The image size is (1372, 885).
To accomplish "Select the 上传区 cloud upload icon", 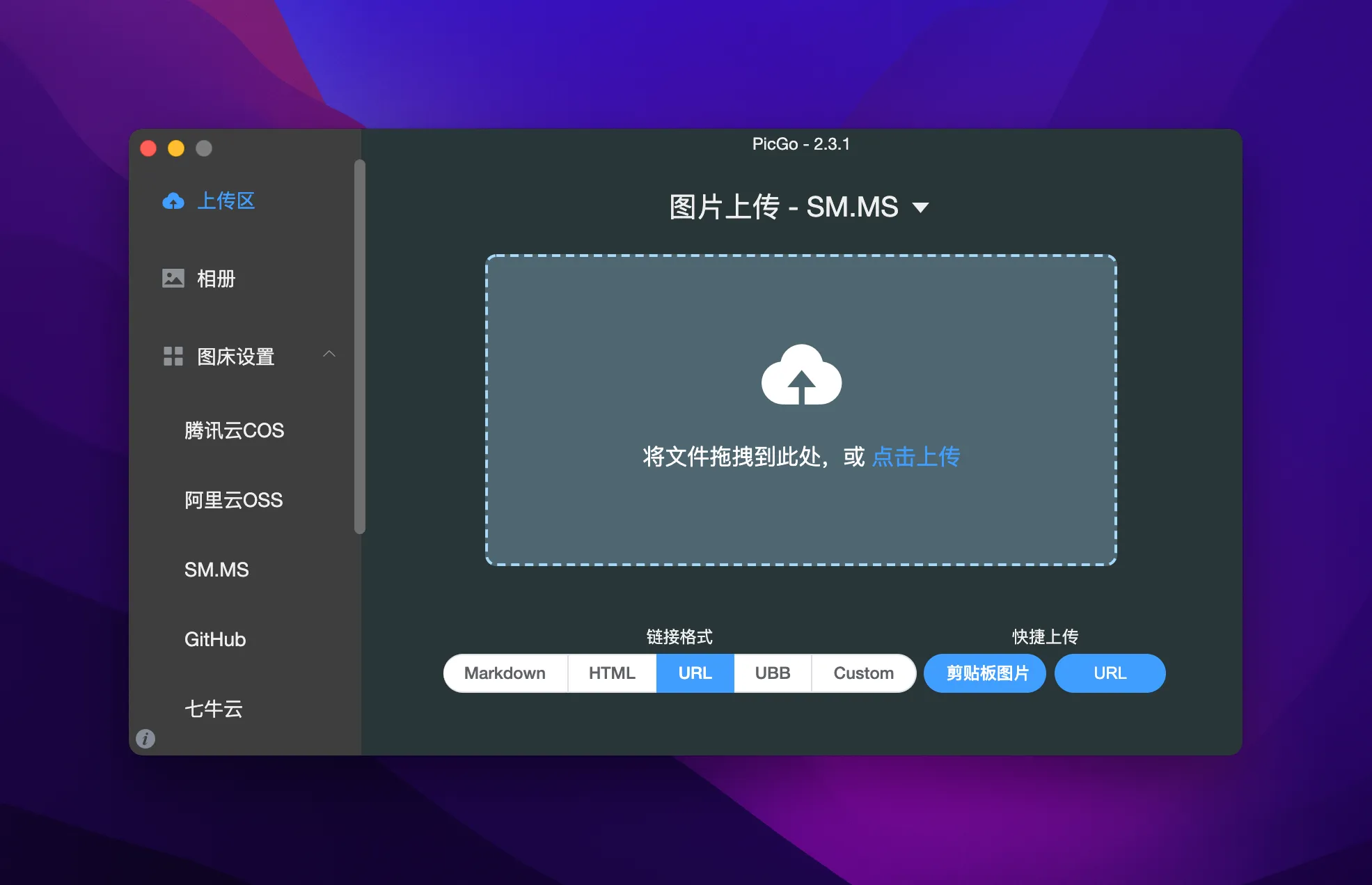I will point(173,201).
